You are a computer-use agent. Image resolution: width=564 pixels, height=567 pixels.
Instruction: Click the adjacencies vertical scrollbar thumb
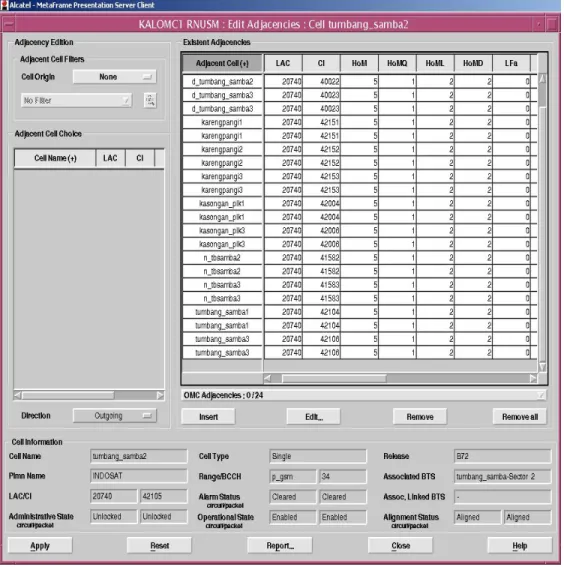point(542,95)
